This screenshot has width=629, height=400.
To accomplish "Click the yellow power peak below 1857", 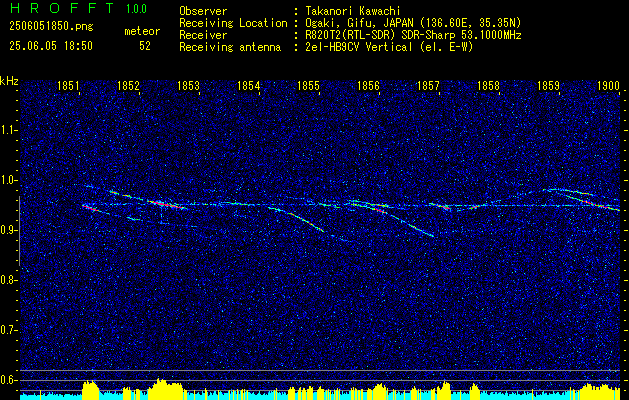I will tap(444, 388).
